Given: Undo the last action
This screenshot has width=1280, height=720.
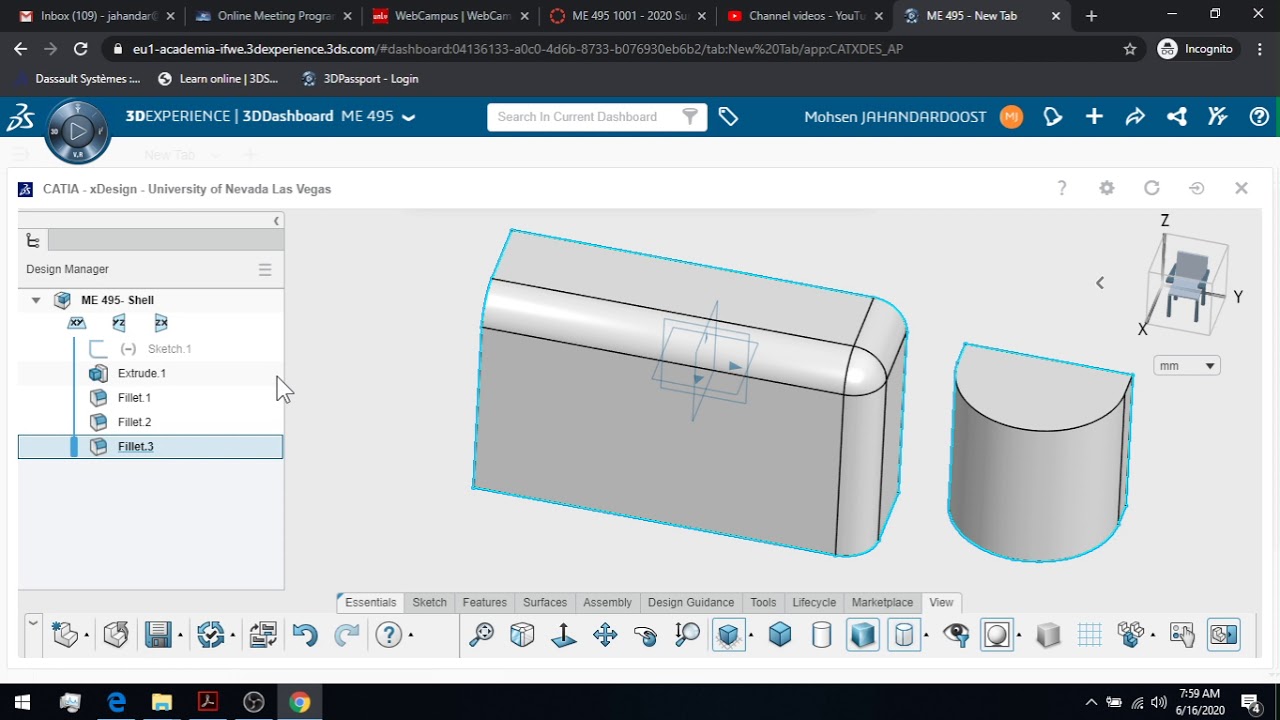Looking at the screenshot, I should (305, 634).
